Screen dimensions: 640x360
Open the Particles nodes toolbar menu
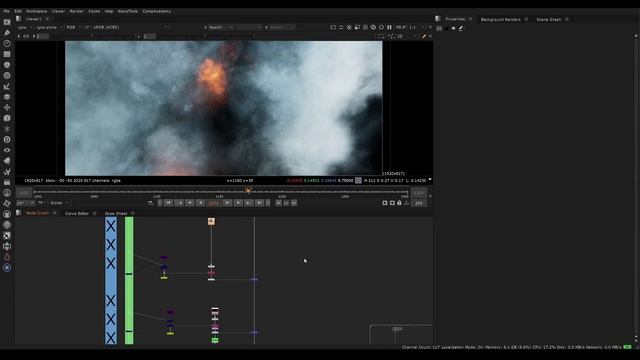coord(7,129)
